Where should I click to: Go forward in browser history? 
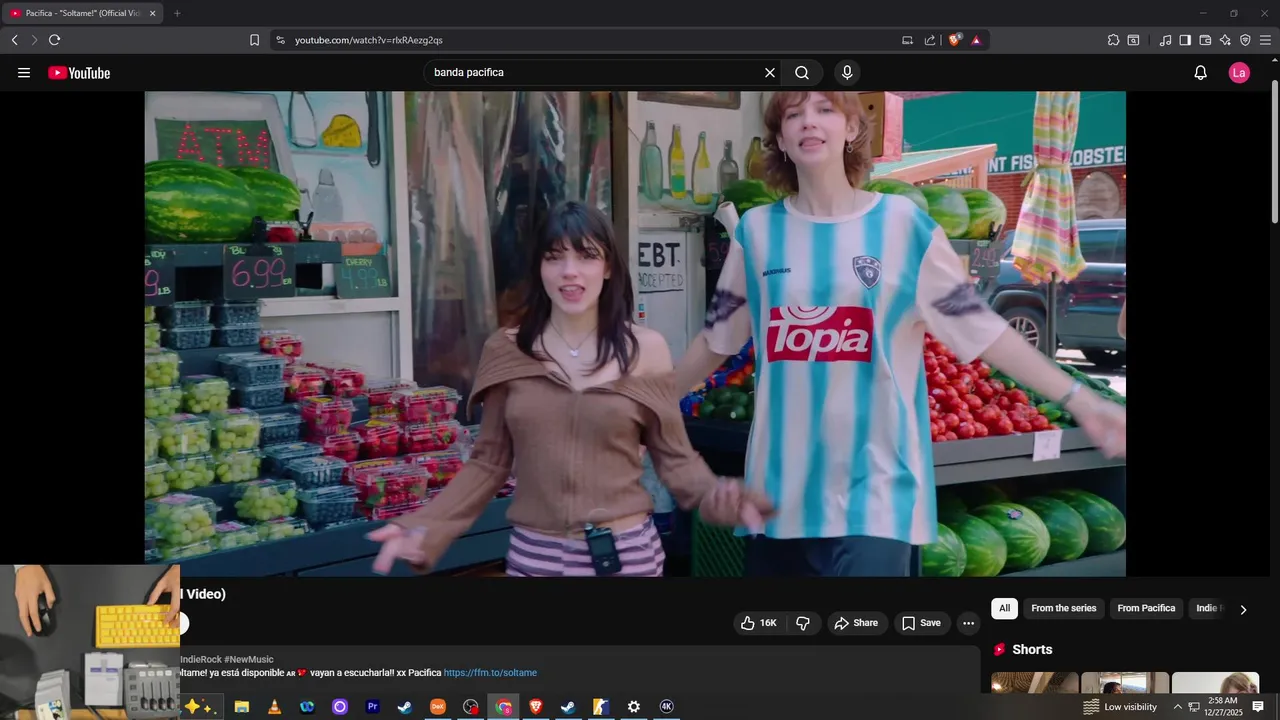point(34,40)
